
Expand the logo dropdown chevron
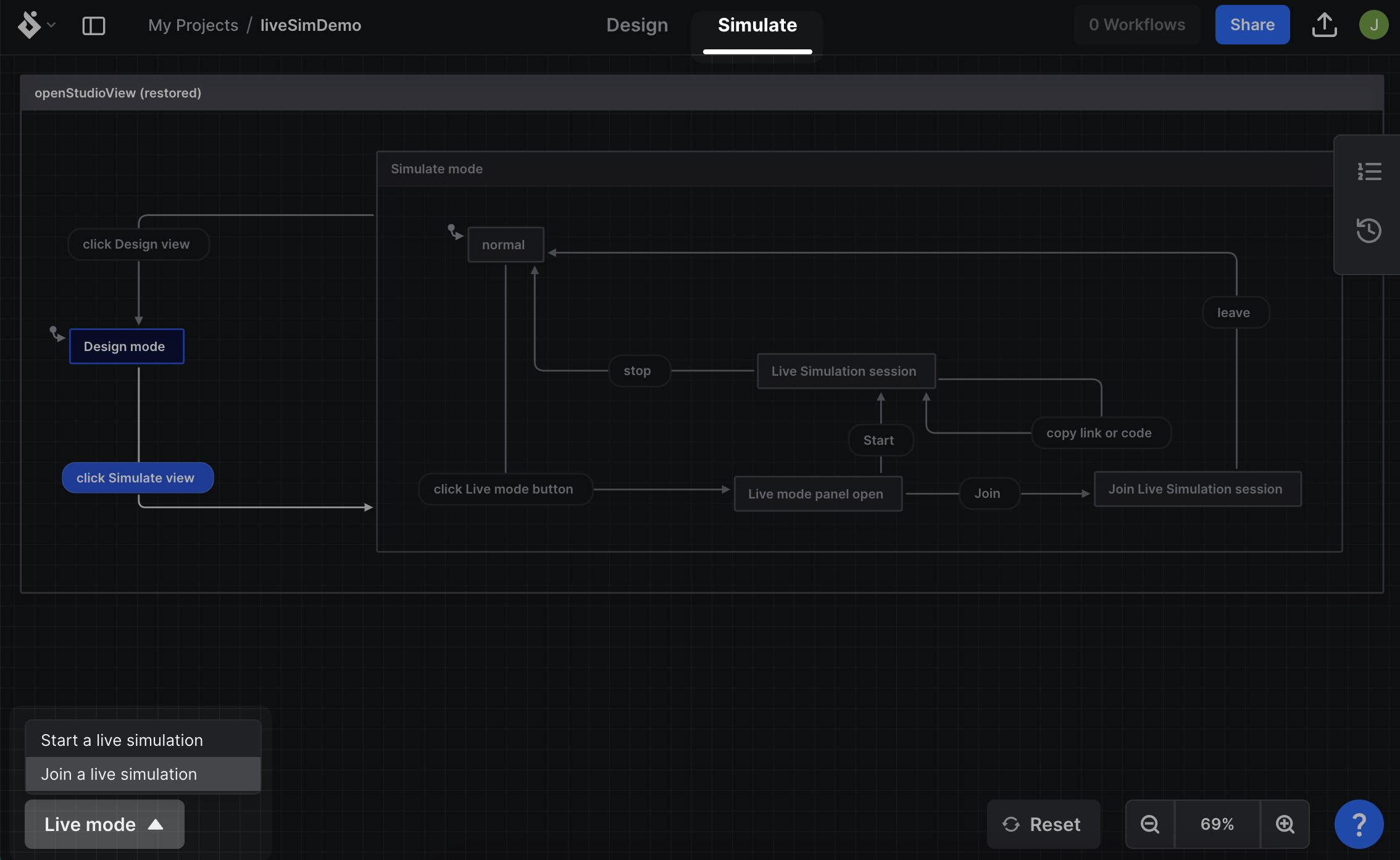tap(52, 25)
